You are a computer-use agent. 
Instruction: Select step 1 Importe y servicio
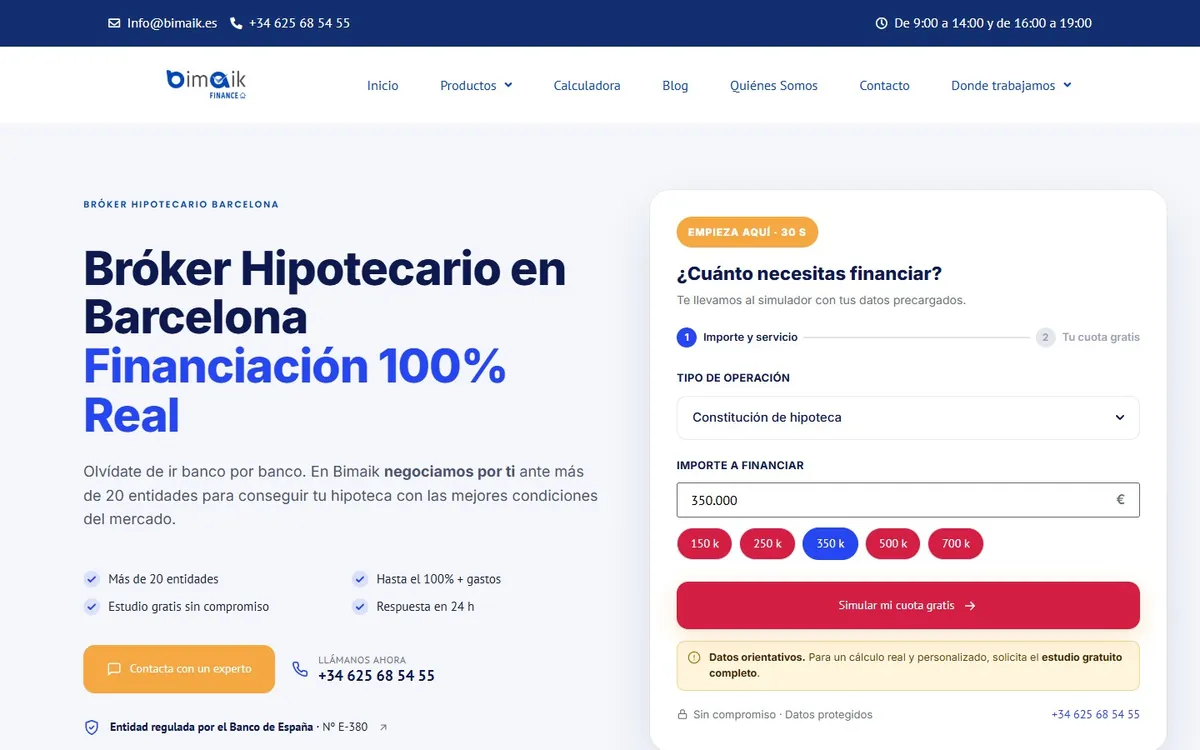tap(737, 337)
